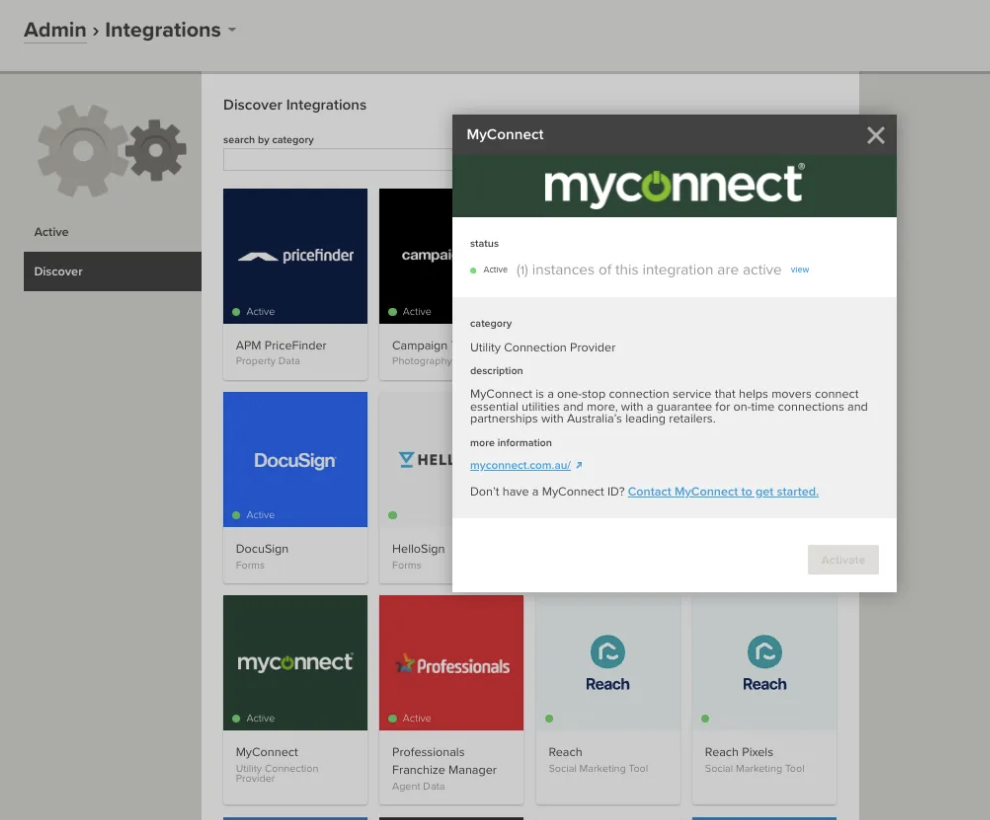
Task: Open the myconnect.com.au link
Action: click(x=520, y=465)
